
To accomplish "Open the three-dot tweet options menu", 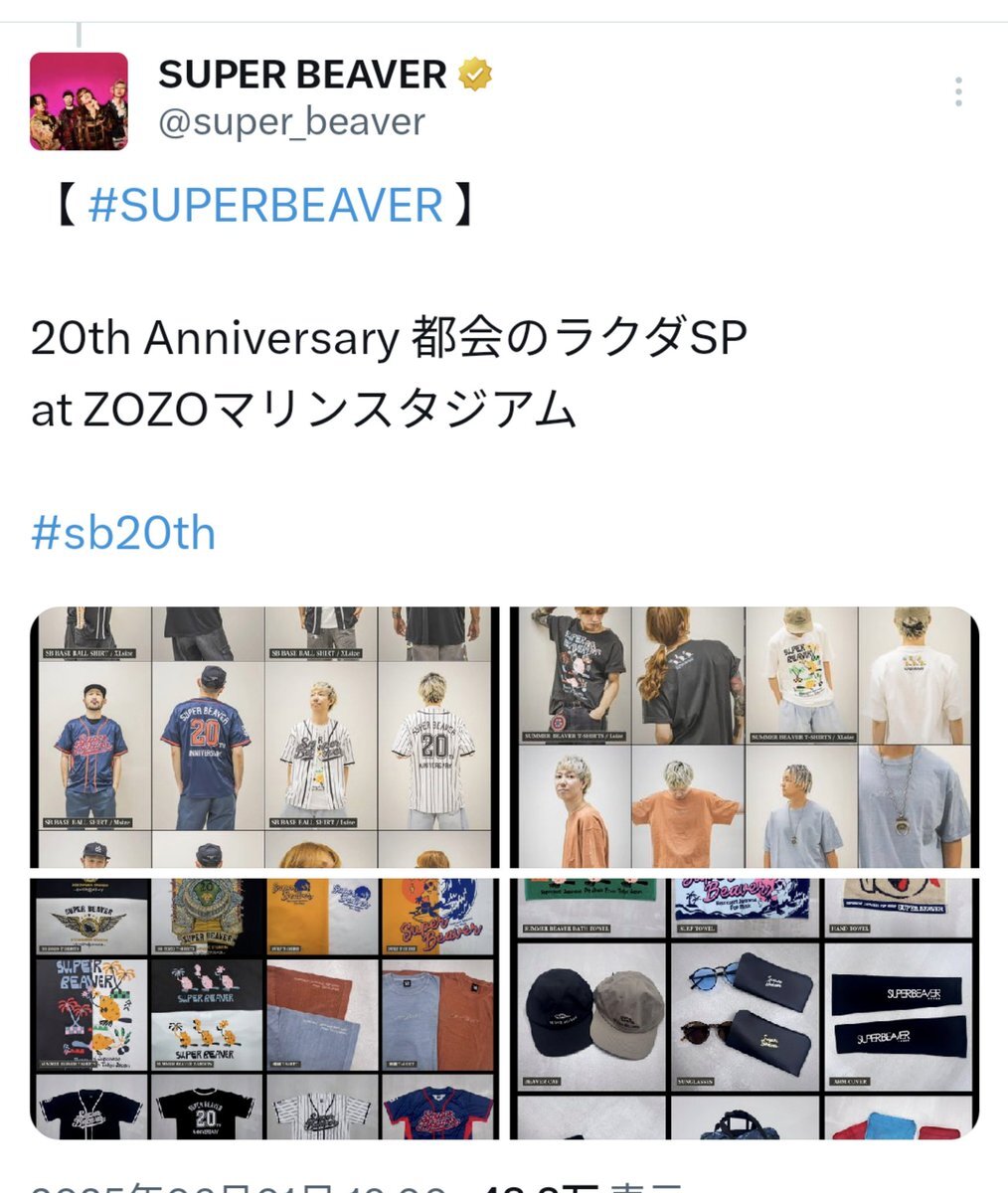I will 958,91.
